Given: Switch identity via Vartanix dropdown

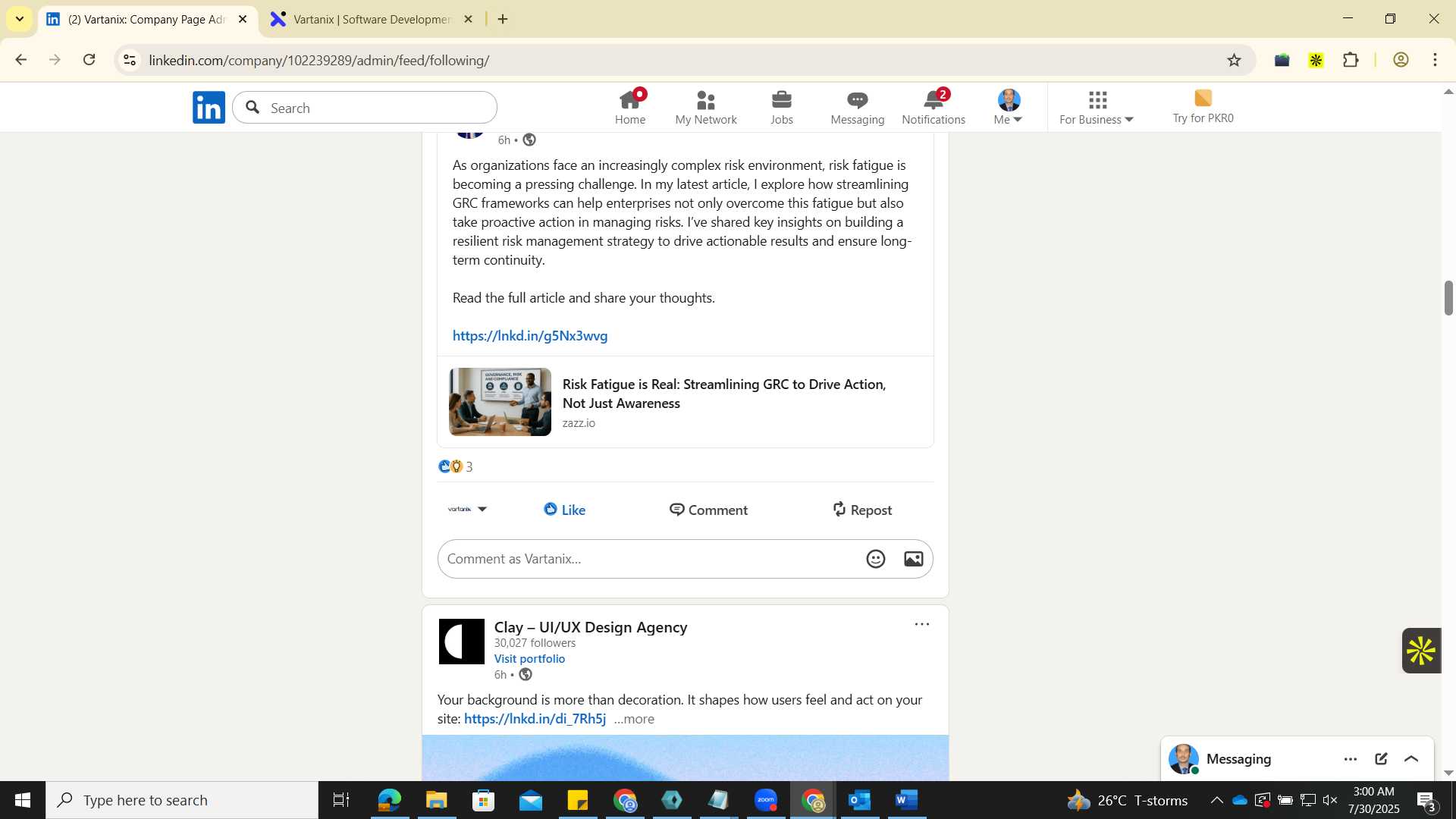Looking at the screenshot, I should tap(467, 509).
